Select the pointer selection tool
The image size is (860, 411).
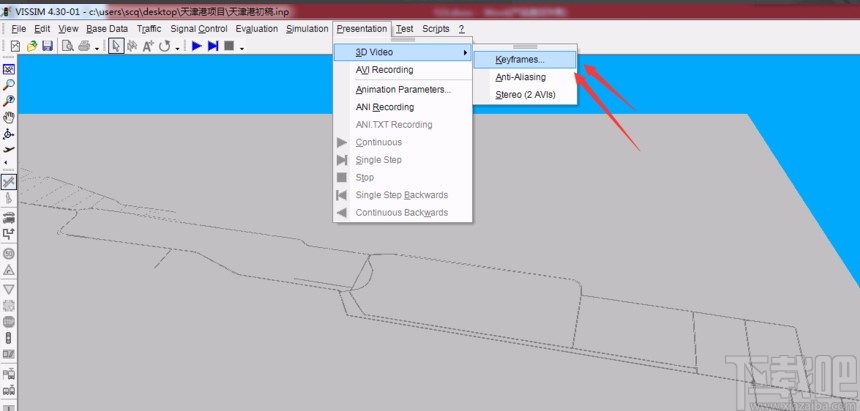click(x=116, y=46)
